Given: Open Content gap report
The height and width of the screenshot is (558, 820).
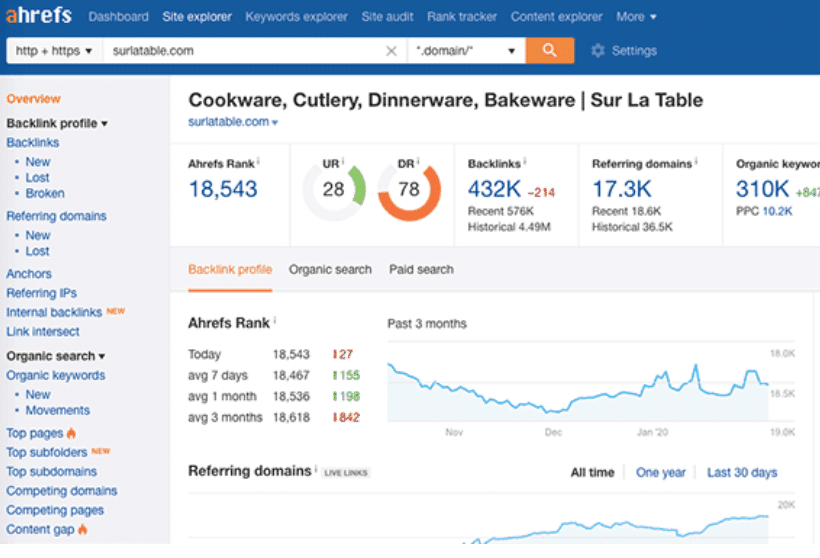Looking at the screenshot, I should click(x=40, y=530).
